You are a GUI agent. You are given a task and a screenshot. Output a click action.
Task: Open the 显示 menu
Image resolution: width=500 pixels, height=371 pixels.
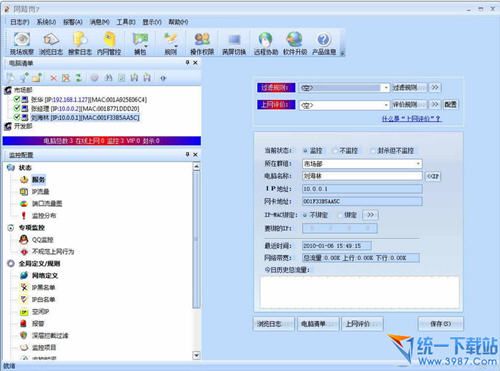pos(152,22)
